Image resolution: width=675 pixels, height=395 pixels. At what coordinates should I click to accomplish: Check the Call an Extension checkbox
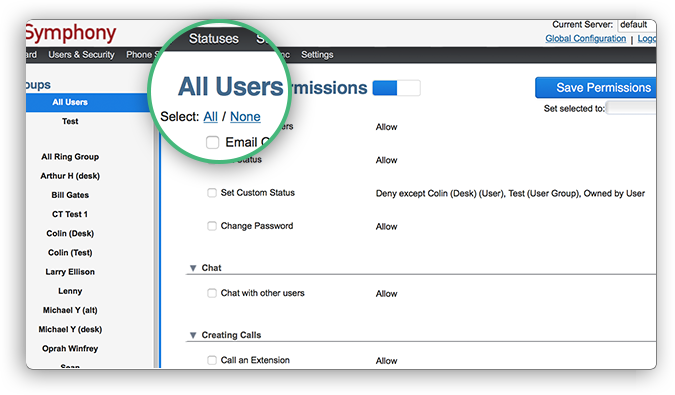click(212, 360)
